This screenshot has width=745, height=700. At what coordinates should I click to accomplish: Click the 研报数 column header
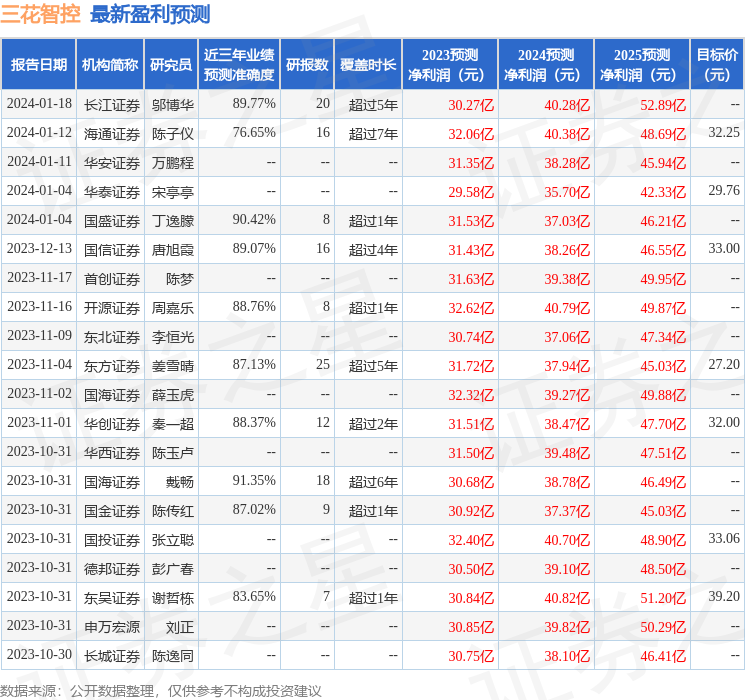pos(307,65)
